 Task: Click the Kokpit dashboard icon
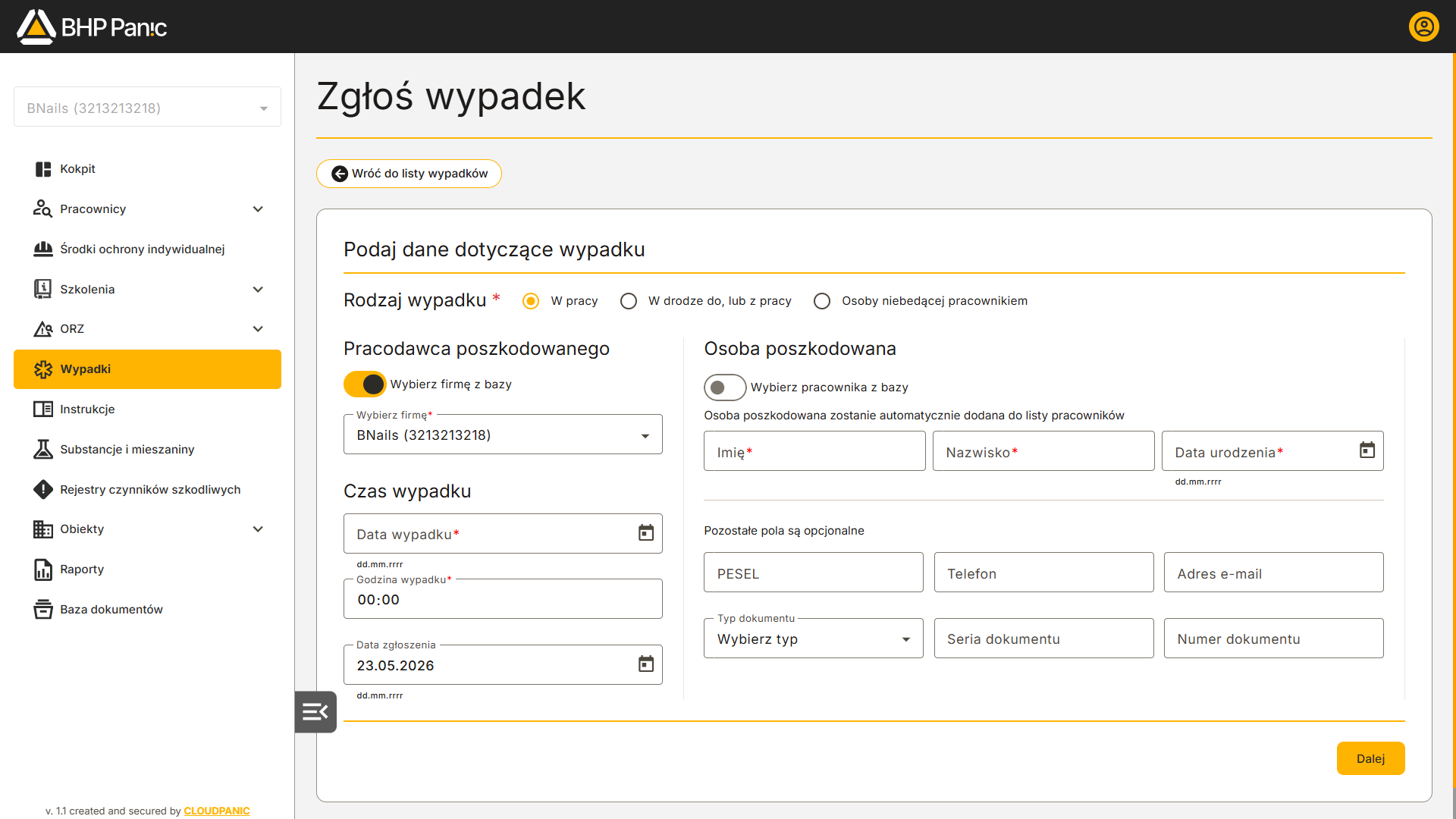(43, 169)
